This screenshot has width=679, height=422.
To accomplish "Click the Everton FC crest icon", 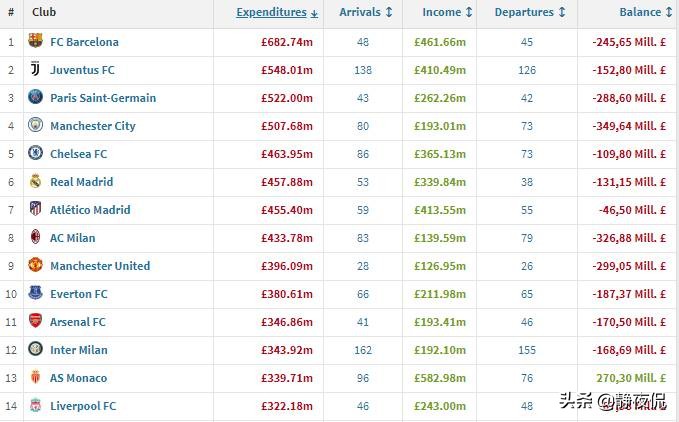I will (36, 294).
